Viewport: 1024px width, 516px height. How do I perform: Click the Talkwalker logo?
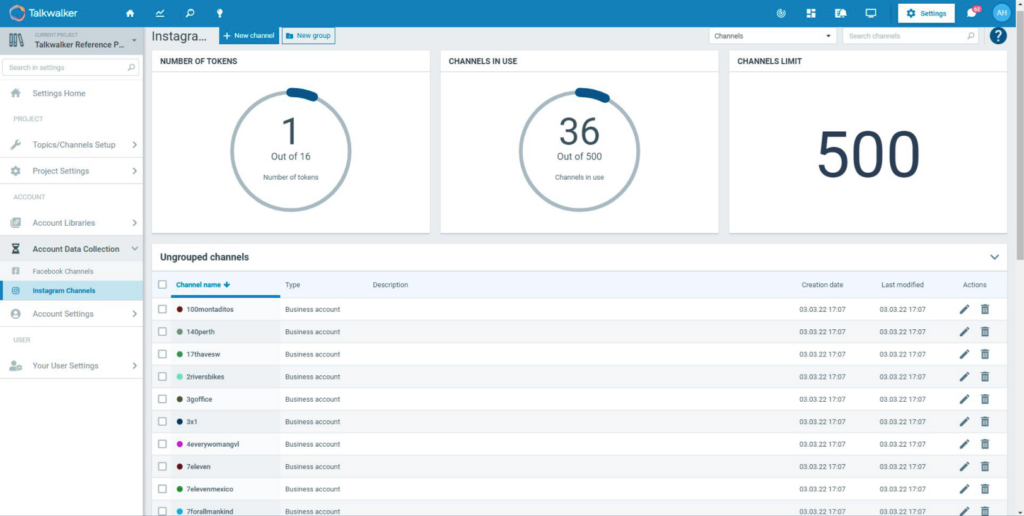(x=43, y=12)
